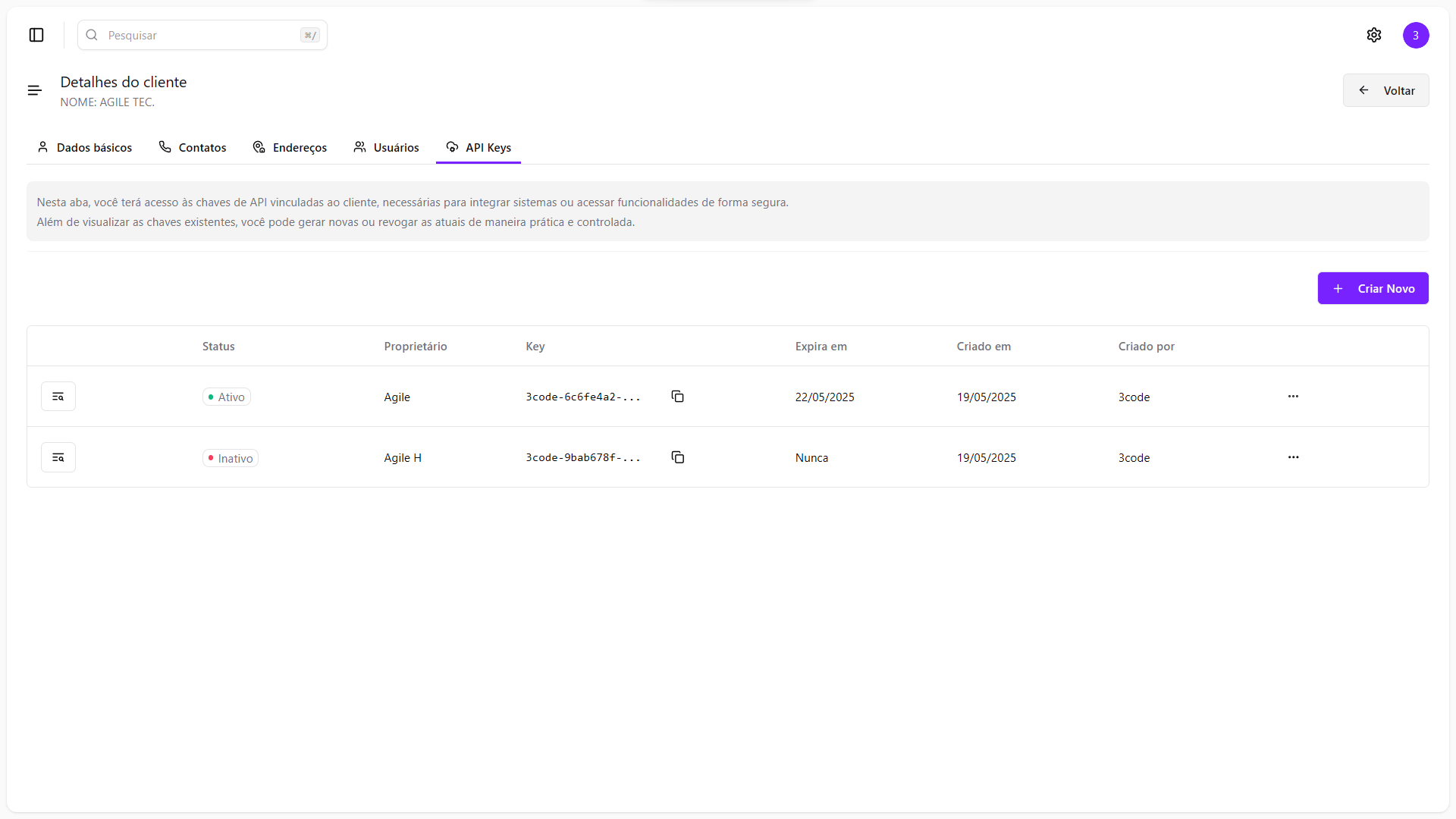This screenshot has height=819, width=1456.
Task: Open actions menu for Agile H row
Action: click(1293, 457)
